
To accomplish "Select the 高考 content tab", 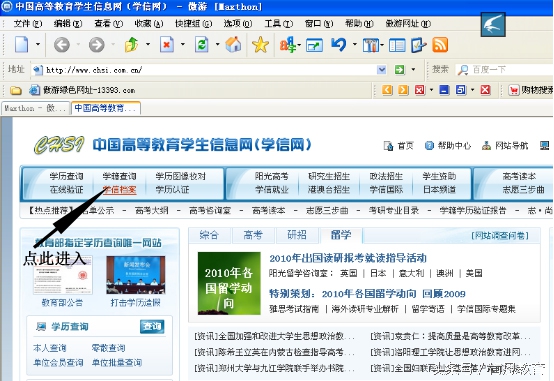I will pos(253,235).
